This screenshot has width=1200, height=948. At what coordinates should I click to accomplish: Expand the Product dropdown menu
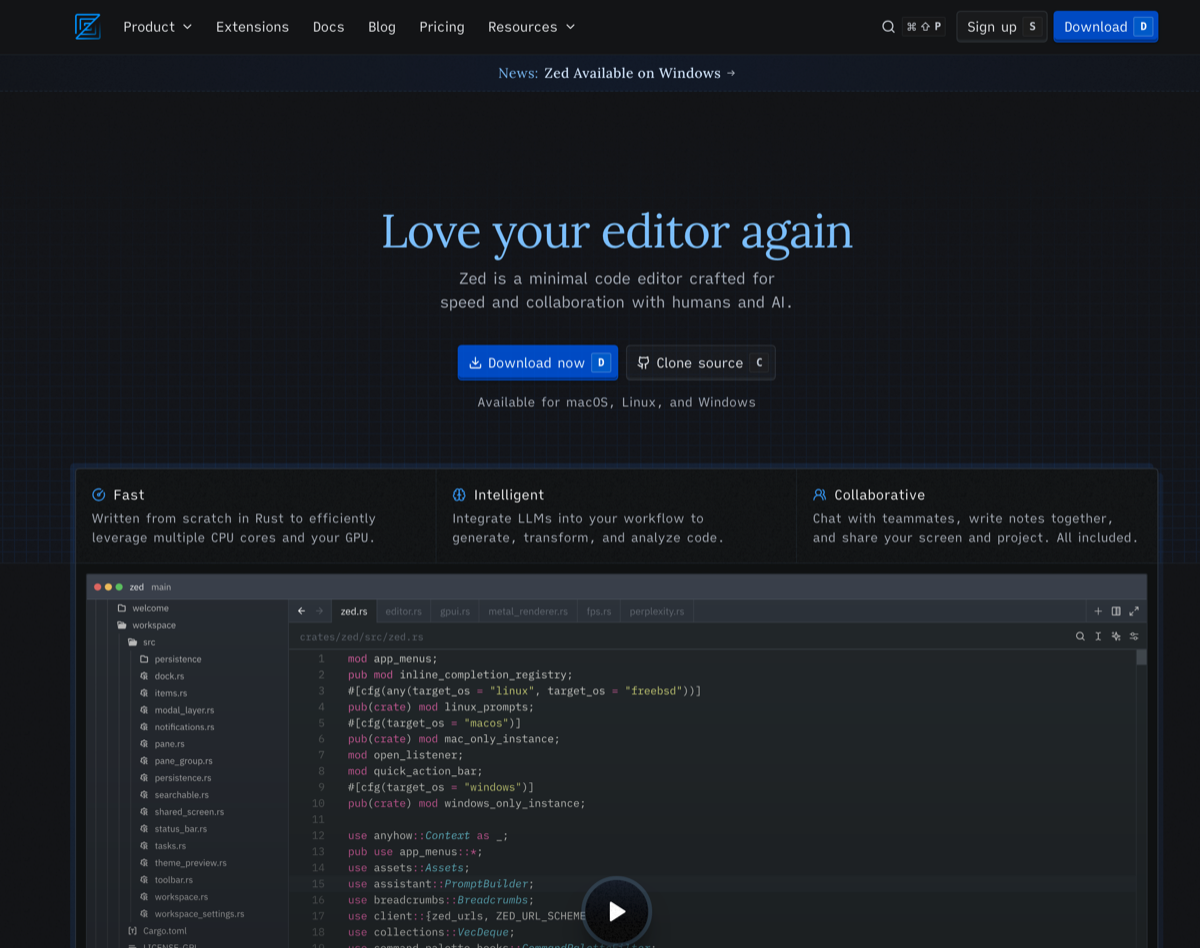pyautogui.click(x=157, y=27)
